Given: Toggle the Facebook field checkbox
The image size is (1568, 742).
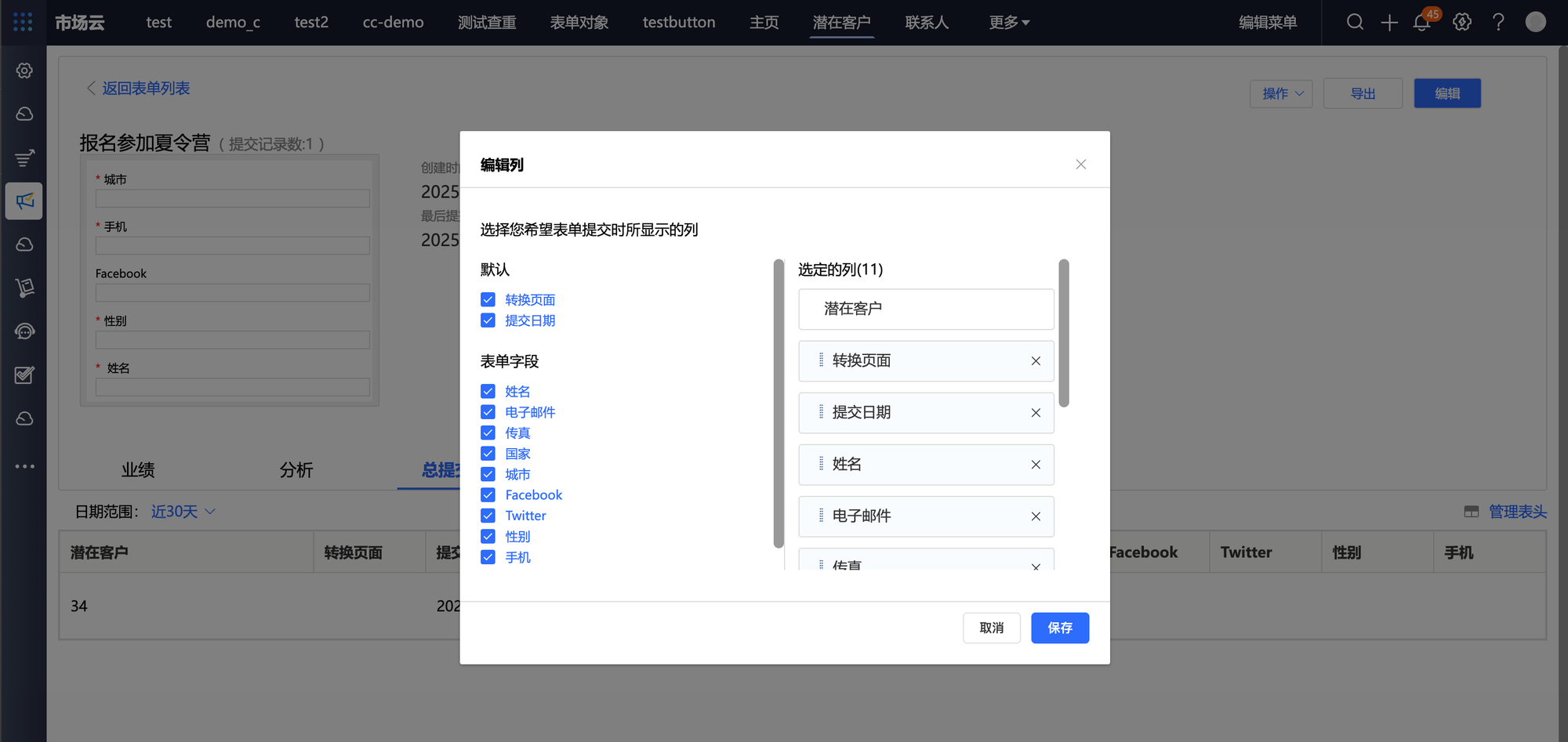Looking at the screenshot, I should 488,495.
